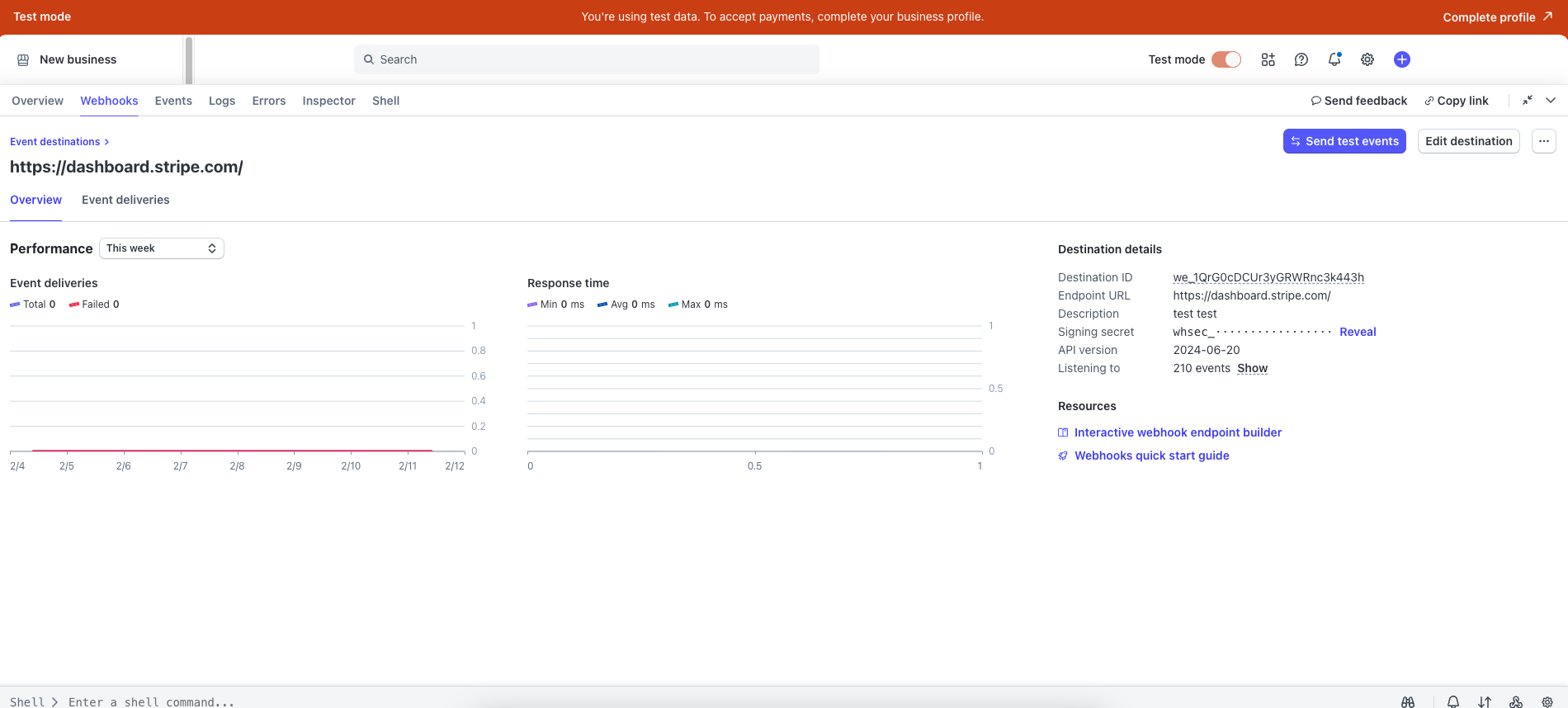Click the Max response time legend marker
The image size is (1568, 708).
(673, 304)
